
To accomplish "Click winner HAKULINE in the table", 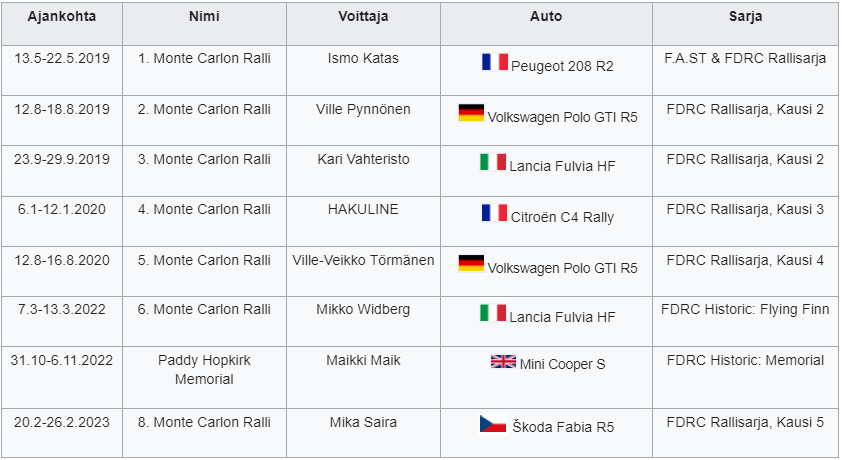I will coord(363,208).
